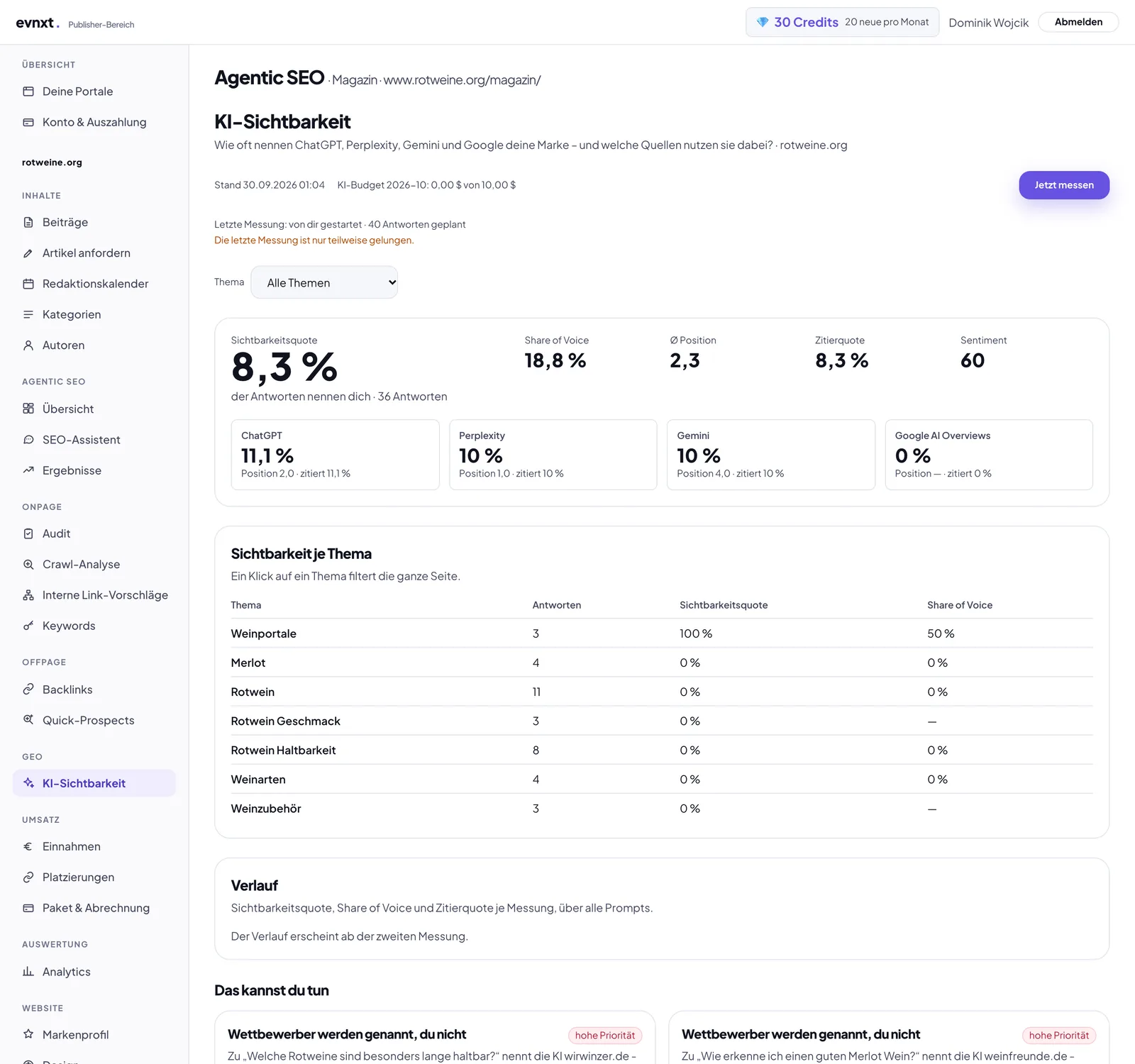Click the Audit checklist icon
The width and height of the screenshot is (1135, 1064).
(28, 533)
